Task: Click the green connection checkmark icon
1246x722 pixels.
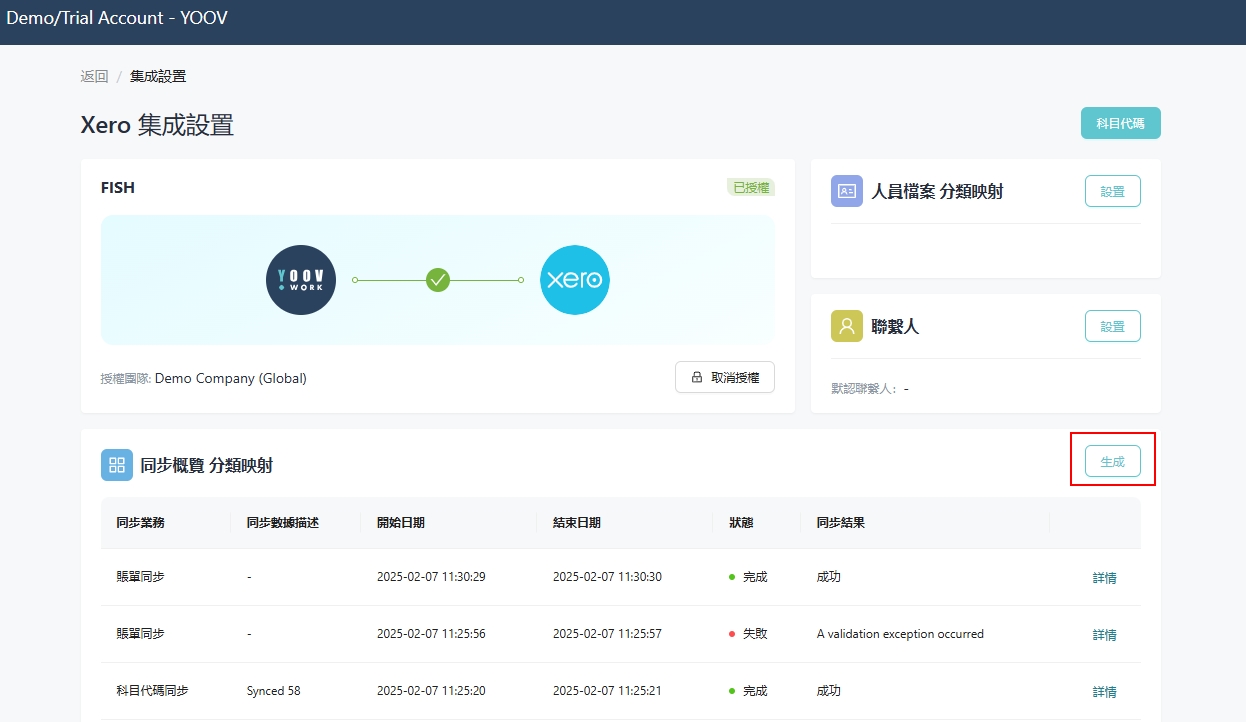Action: coord(438,280)
